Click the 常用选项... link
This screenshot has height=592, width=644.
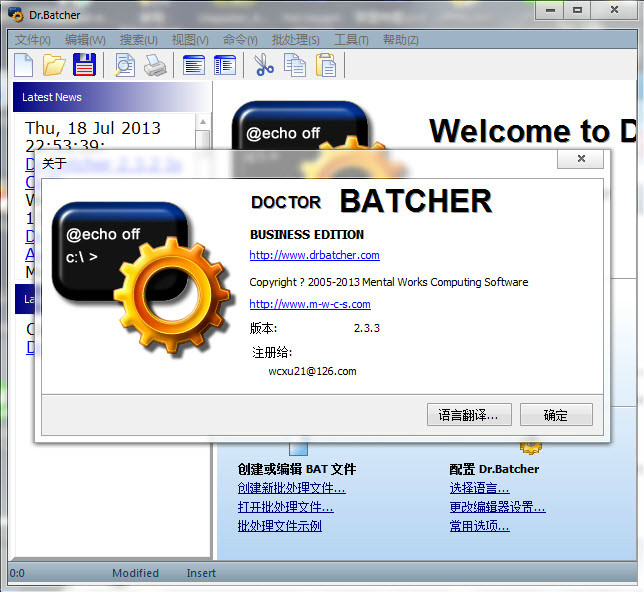[x=479, y=526]
